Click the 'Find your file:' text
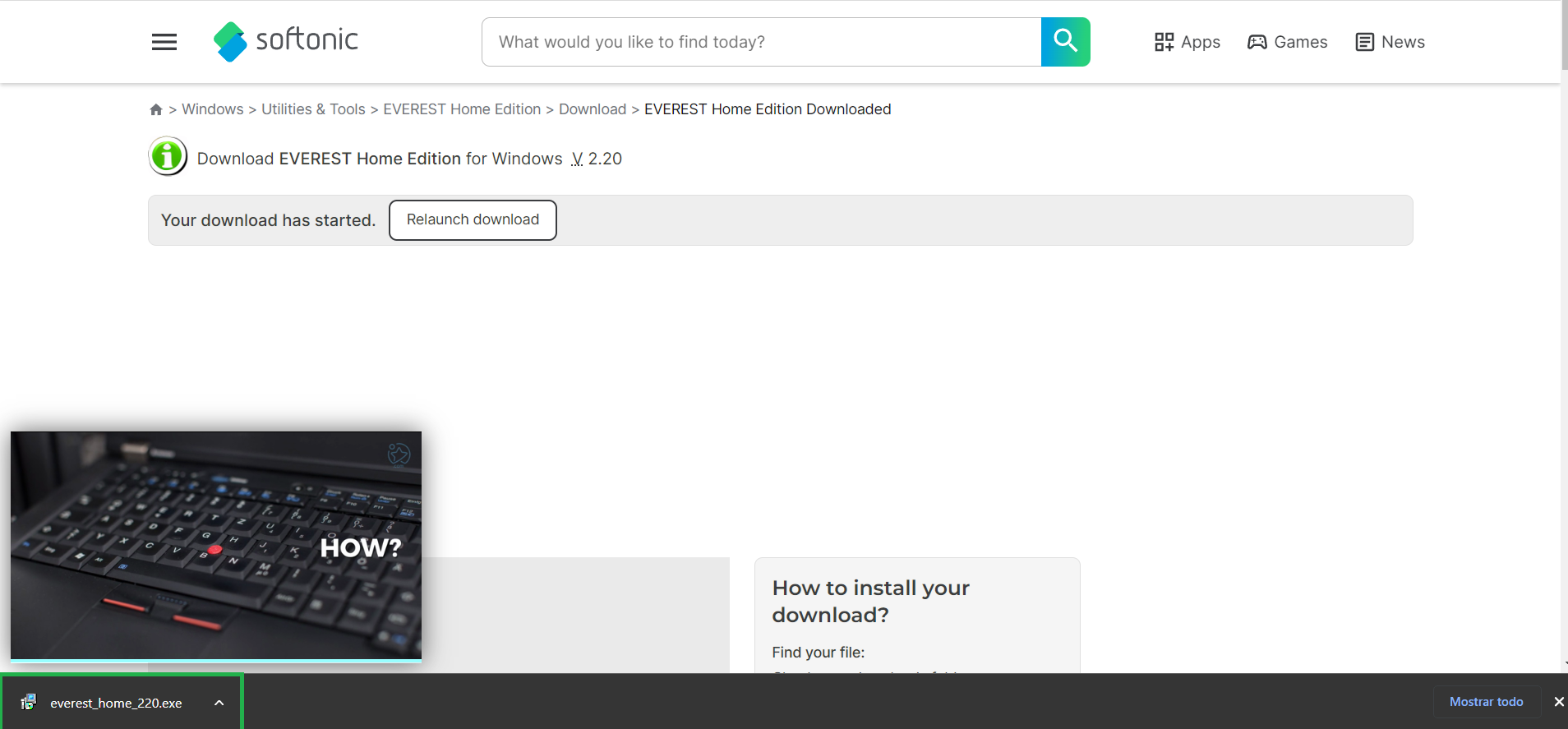The height and width of the screenshot is (729, 1568). 819,653
